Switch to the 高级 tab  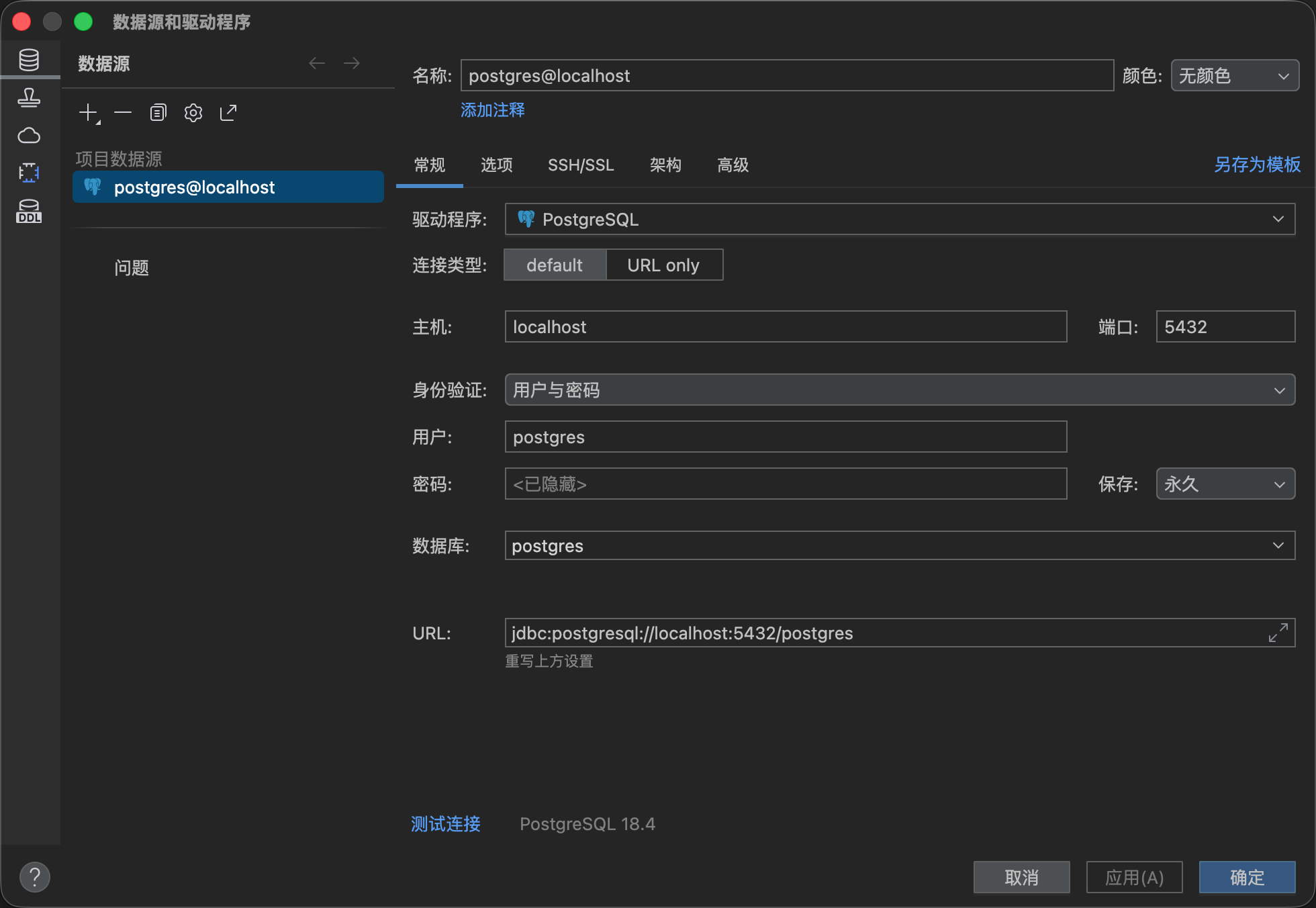[733, 165]
